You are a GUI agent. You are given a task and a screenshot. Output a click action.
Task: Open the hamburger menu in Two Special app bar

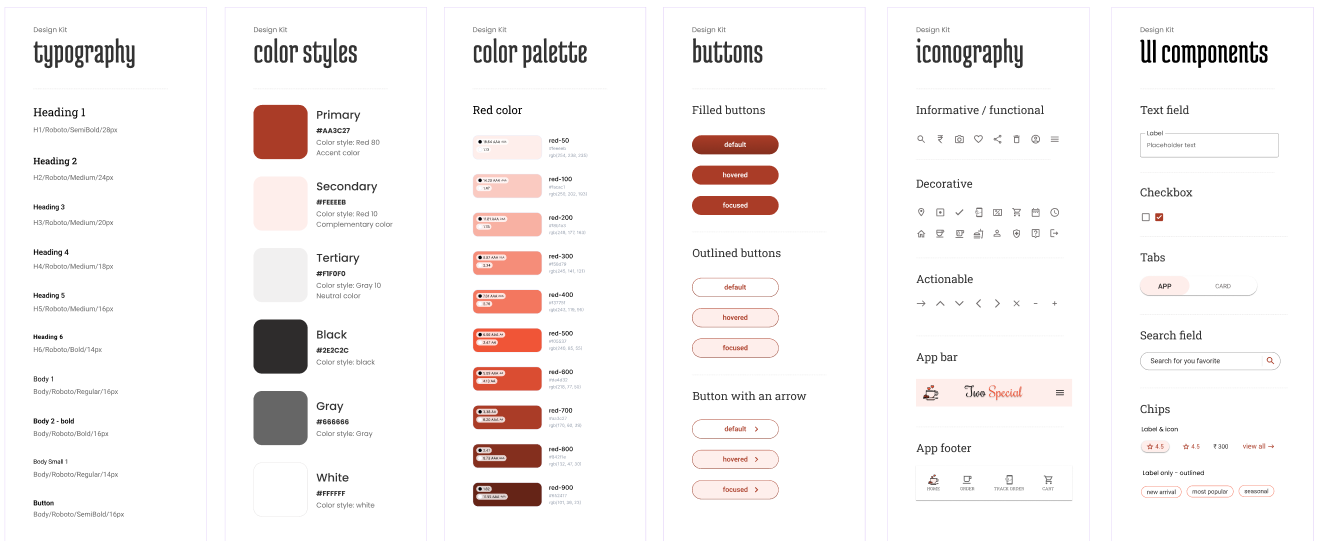[x=1060, y=393]
